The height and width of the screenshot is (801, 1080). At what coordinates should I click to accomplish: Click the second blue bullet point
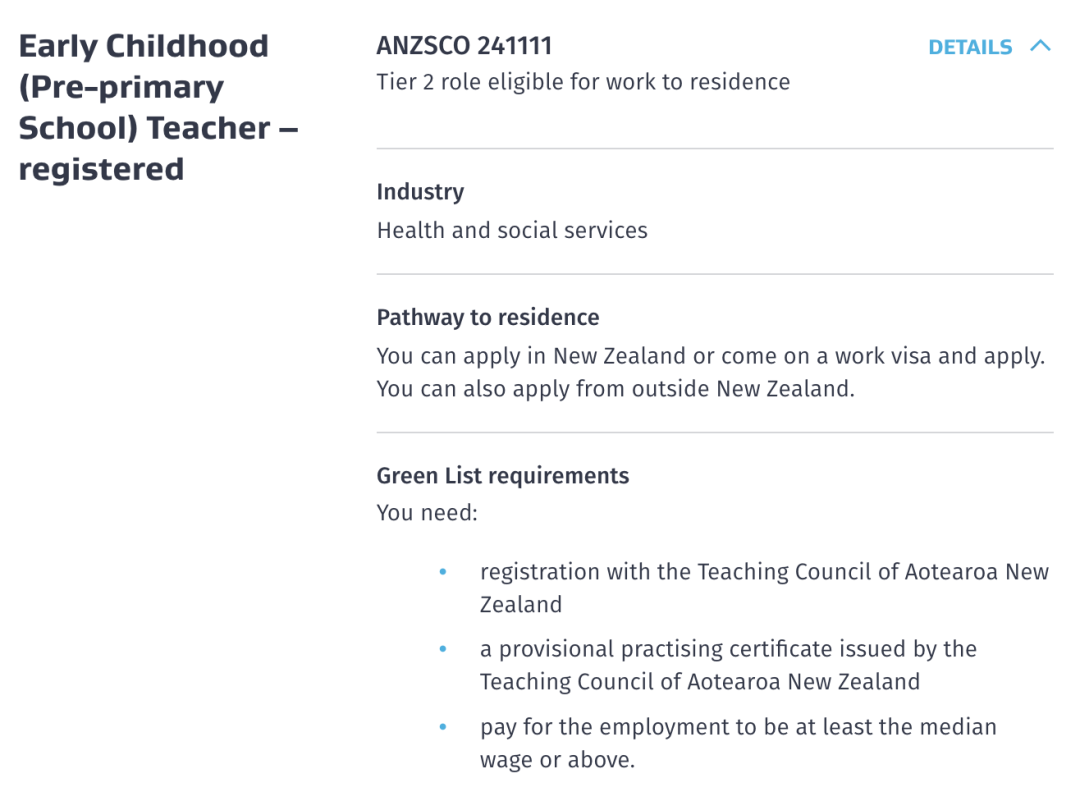(x=443, y=649)
